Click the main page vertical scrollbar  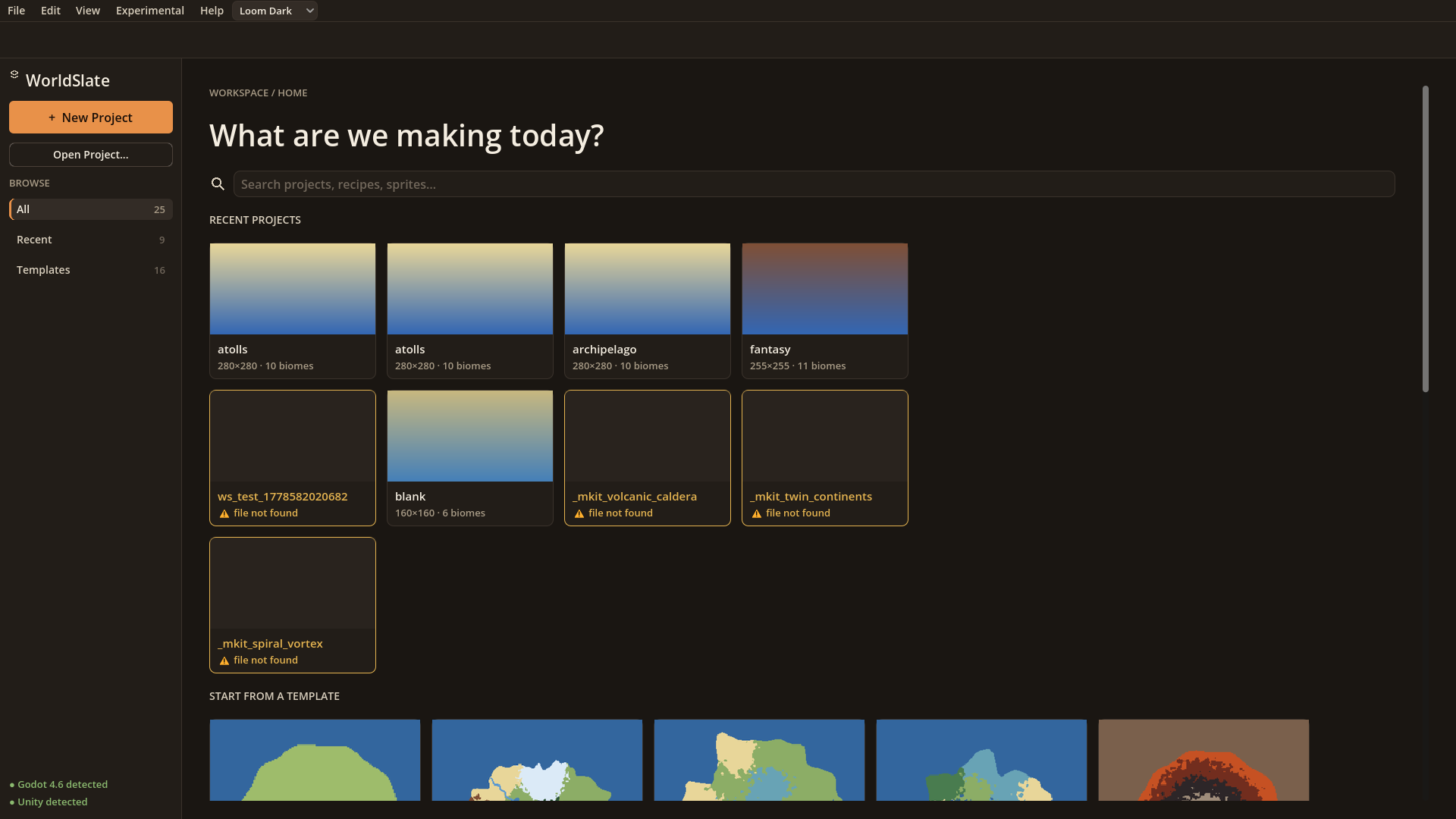tap(1426, 239)
